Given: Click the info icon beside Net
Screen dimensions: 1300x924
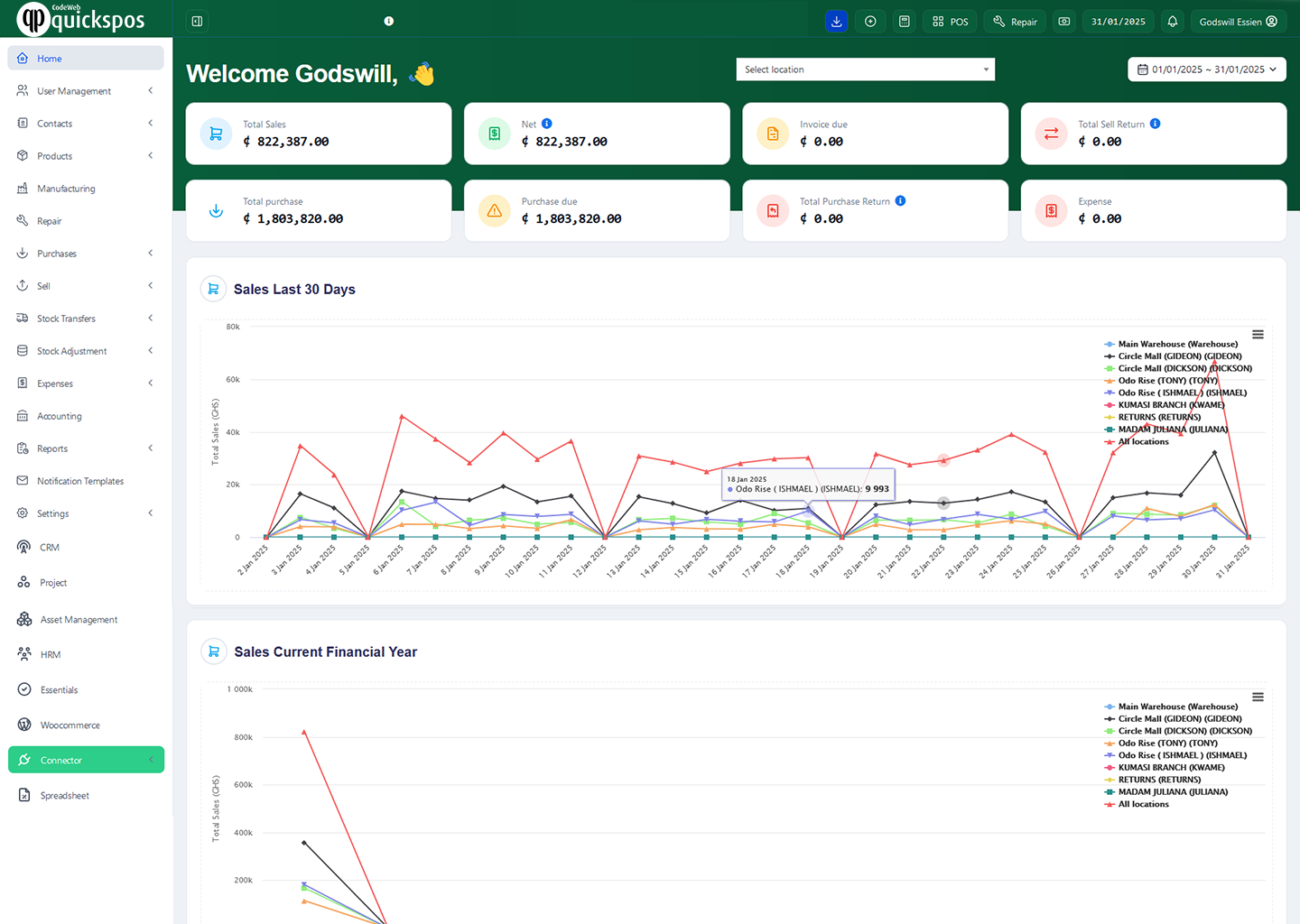Looking at the screenshot, I should point(547,124).
